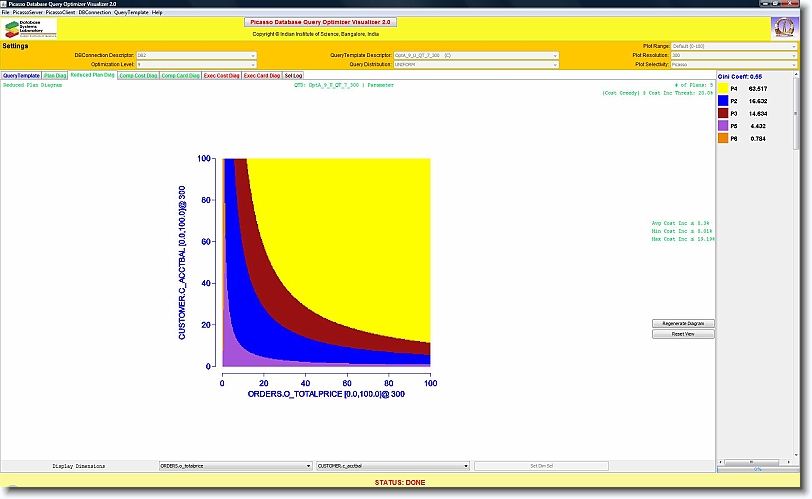The width and height of the screenshot is (812, 499).
Task: Switch to the Exec Card Diag tab
Action: (x=261, y=75)
